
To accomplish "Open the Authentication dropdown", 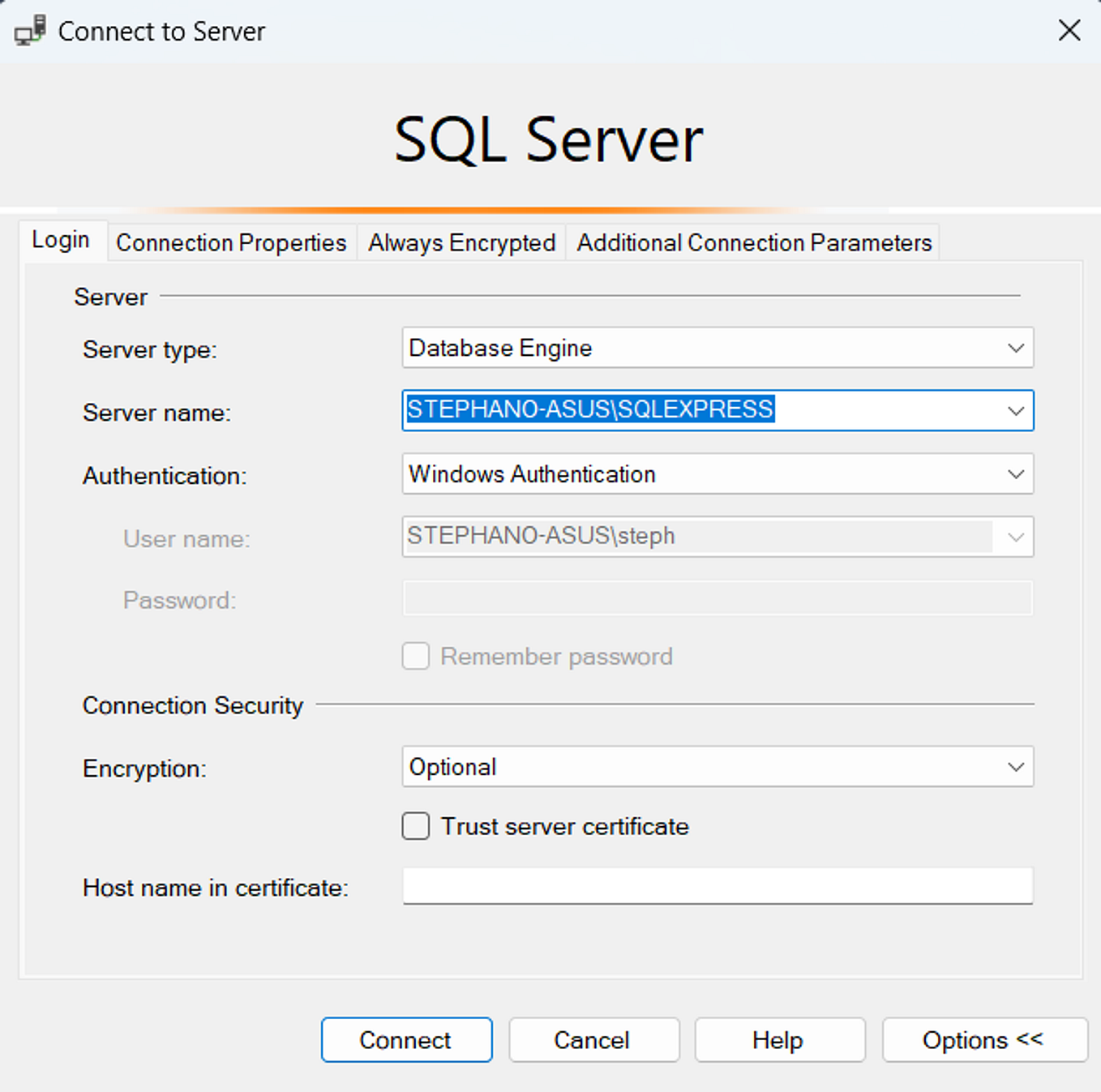I will point(1015,474).
